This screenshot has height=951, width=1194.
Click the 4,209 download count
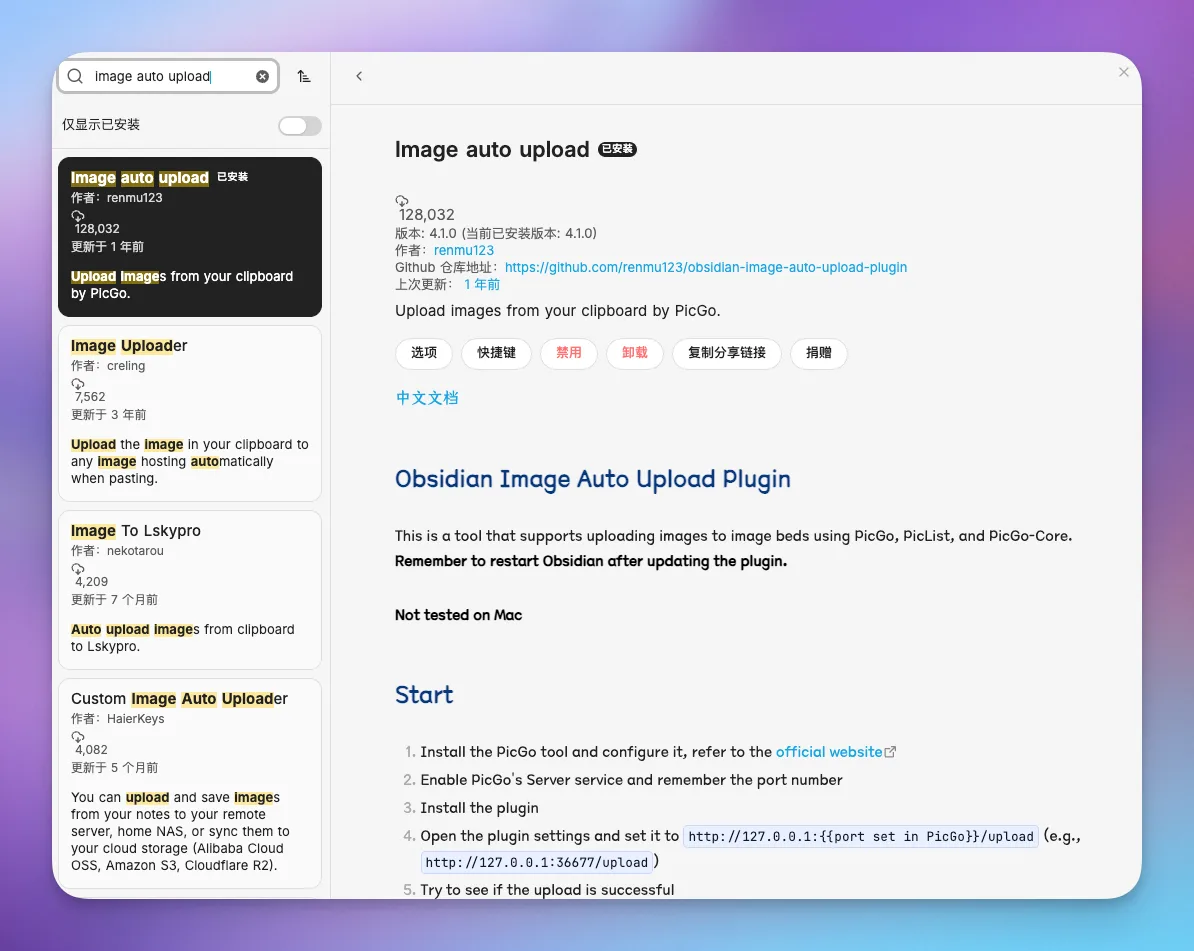coord(91,582)
